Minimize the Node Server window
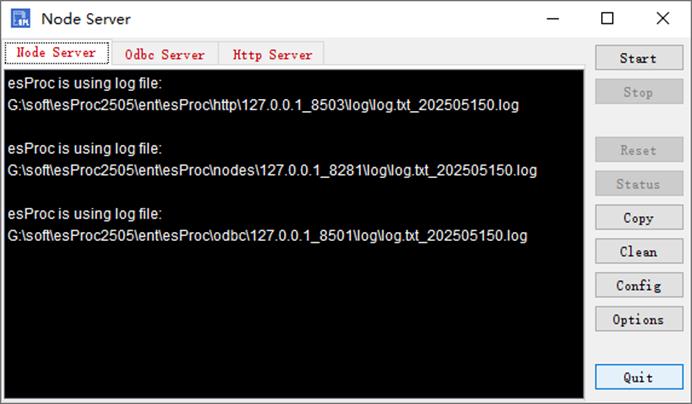Screen dimensions: 692x404 click(x=553, y=19)
